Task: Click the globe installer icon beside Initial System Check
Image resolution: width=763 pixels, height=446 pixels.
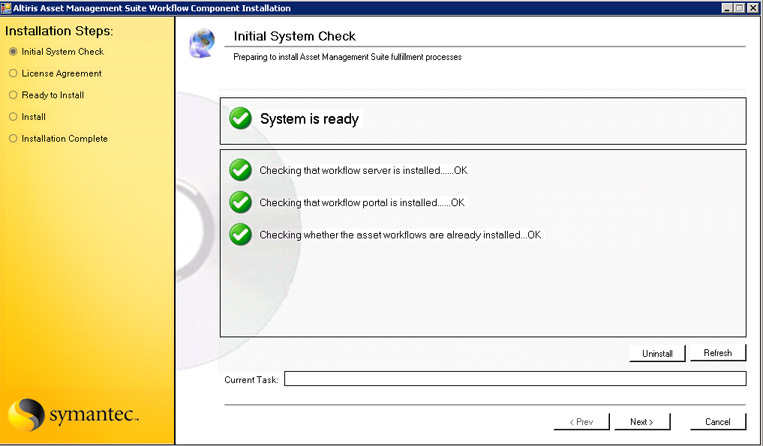Action: click(x=202, y=43)
